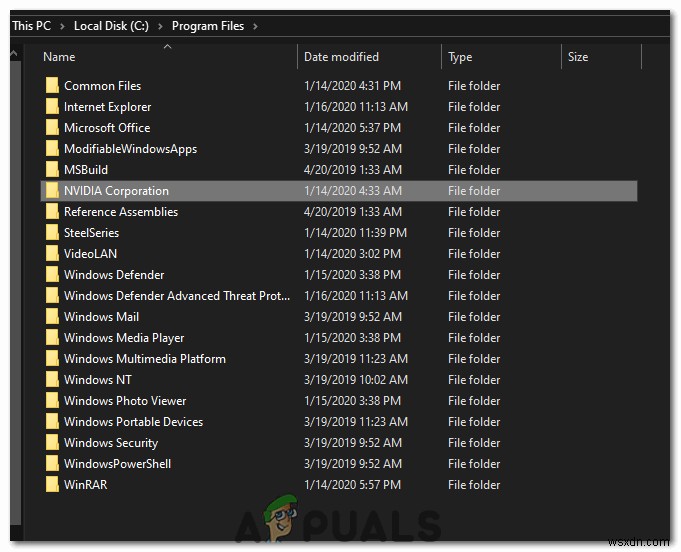The height and width of the screenshot is (552, 681).
Task: Select the Reference Assemblies name text
Action: pos(121,212)
